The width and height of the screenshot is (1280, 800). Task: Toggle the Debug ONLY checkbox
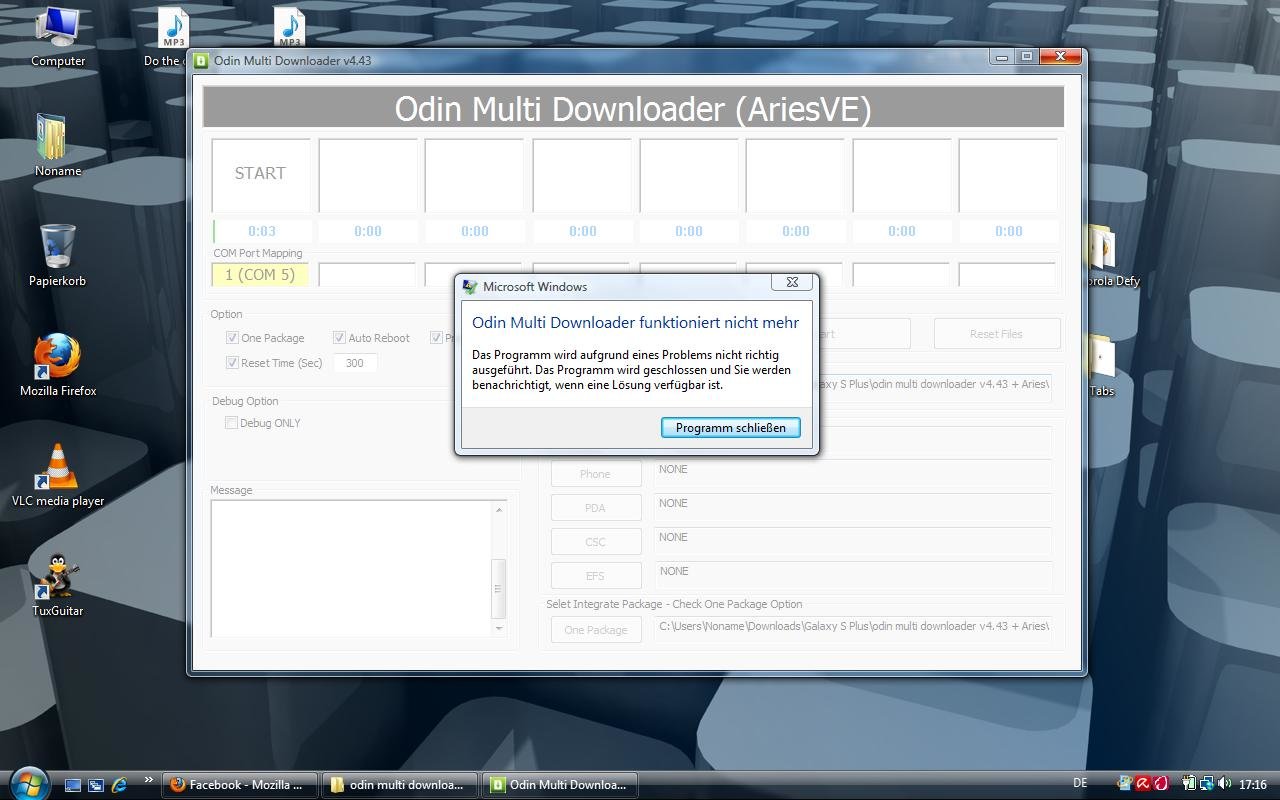tap(232, 423)
